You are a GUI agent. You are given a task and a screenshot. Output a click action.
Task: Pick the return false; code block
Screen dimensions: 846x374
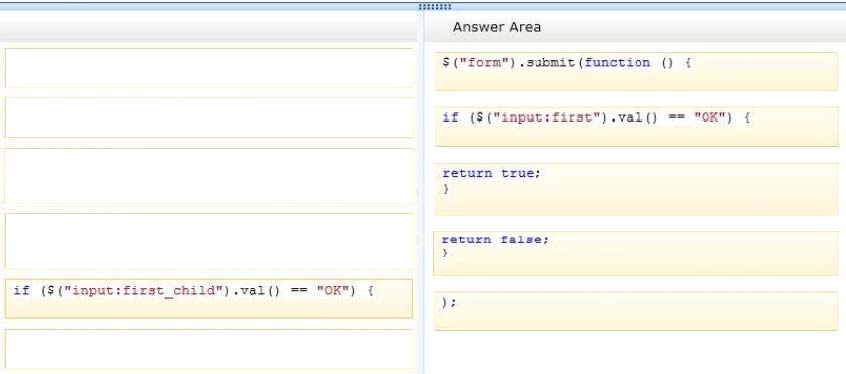[x=636, y=253]
